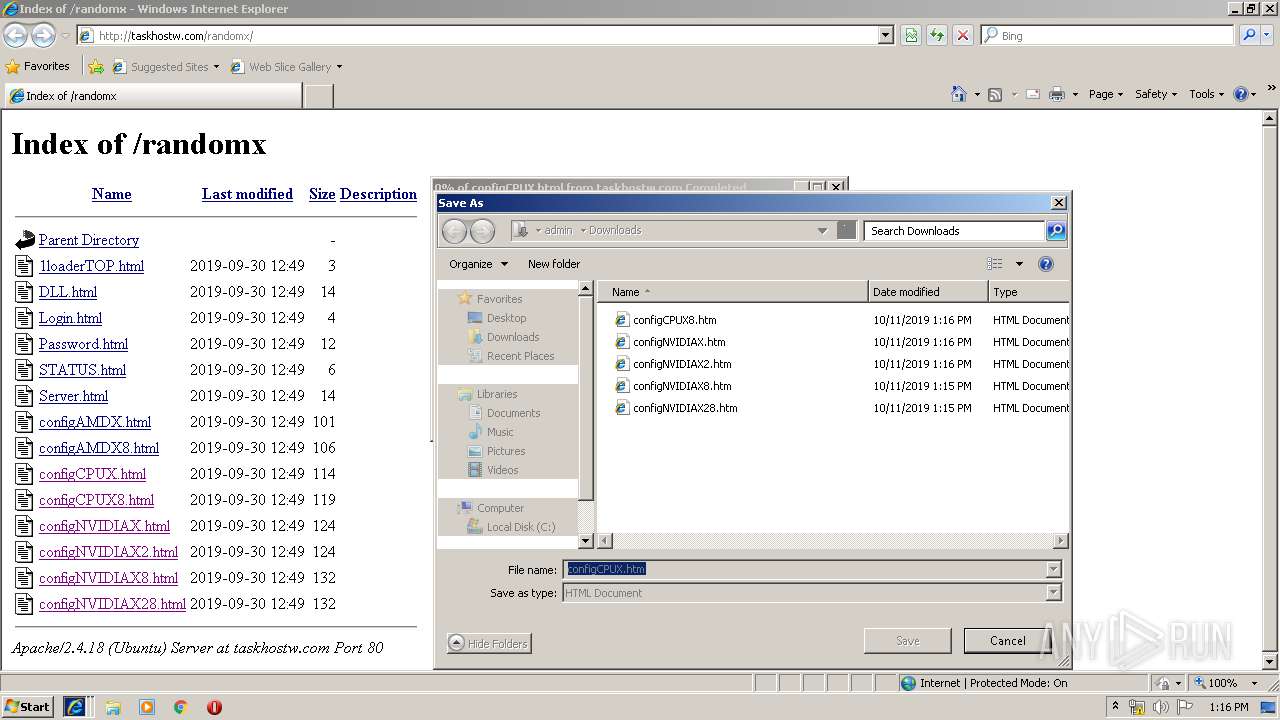Image resolution: width=1280 pixels, height=720 pixels.
Task: Open the zoom level 100% dropdown
Action: pos(1253,683)
